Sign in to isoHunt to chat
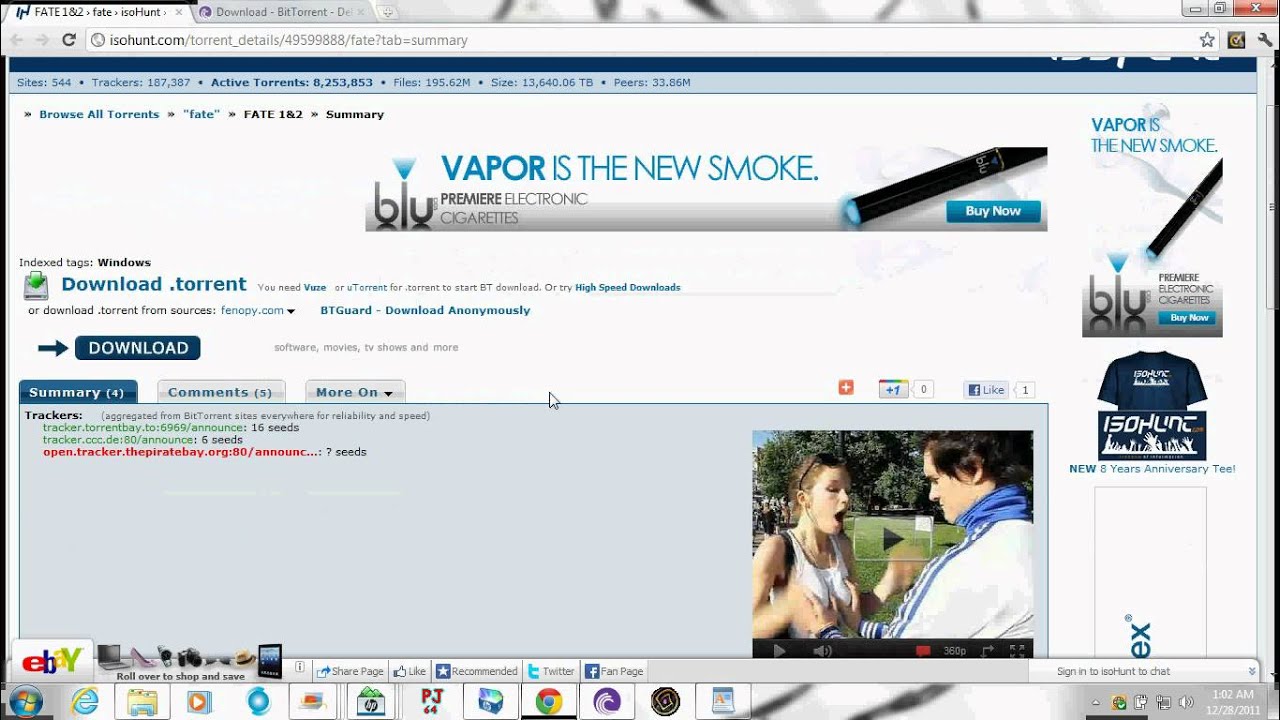1280x720 pixels. 1113,671
